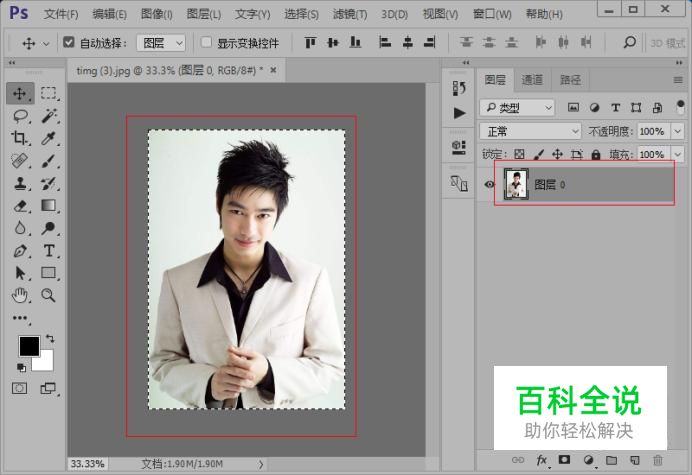
Task: Select the Horizontal Type tool
Action: pyautogui.click(x=49, y=251)
